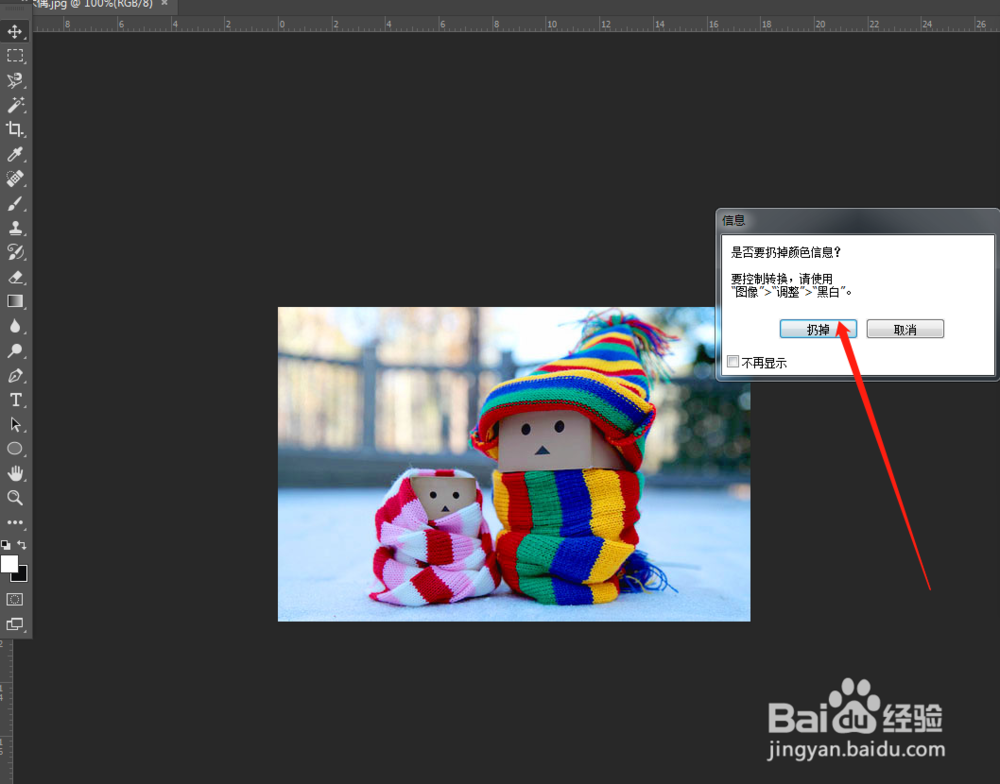This screenshot has width=1000, height=784.
Task: Select the Blur tool
Action: 15,326
